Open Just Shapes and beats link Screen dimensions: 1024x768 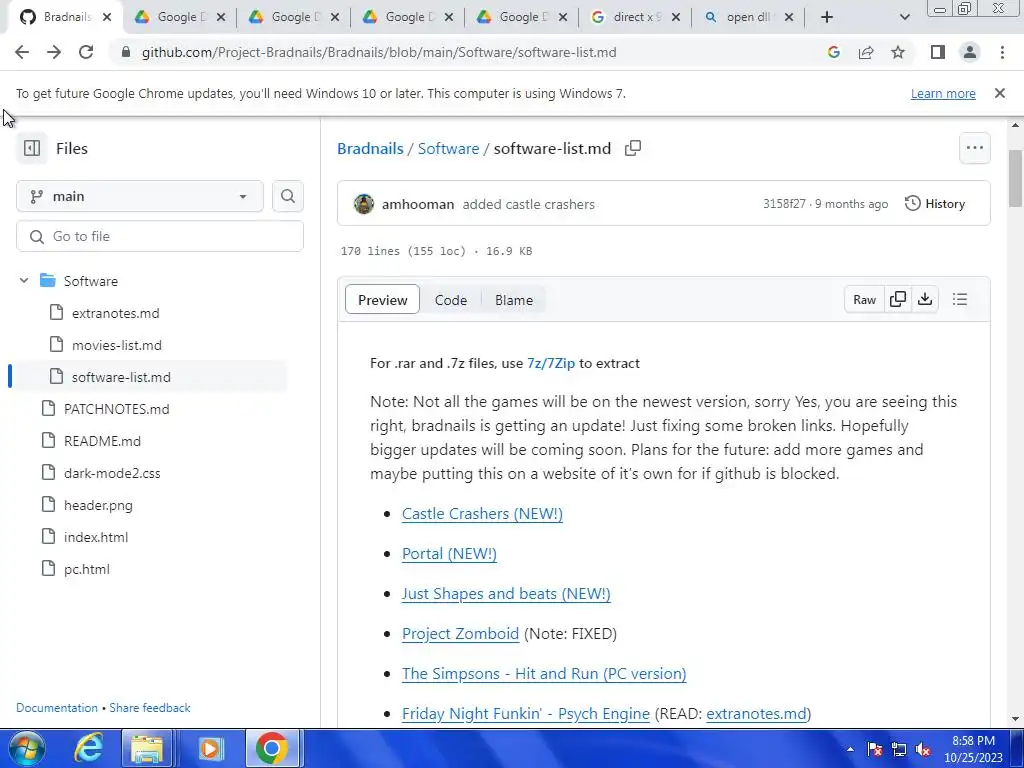pyautogui.click(x=506, y=593)
